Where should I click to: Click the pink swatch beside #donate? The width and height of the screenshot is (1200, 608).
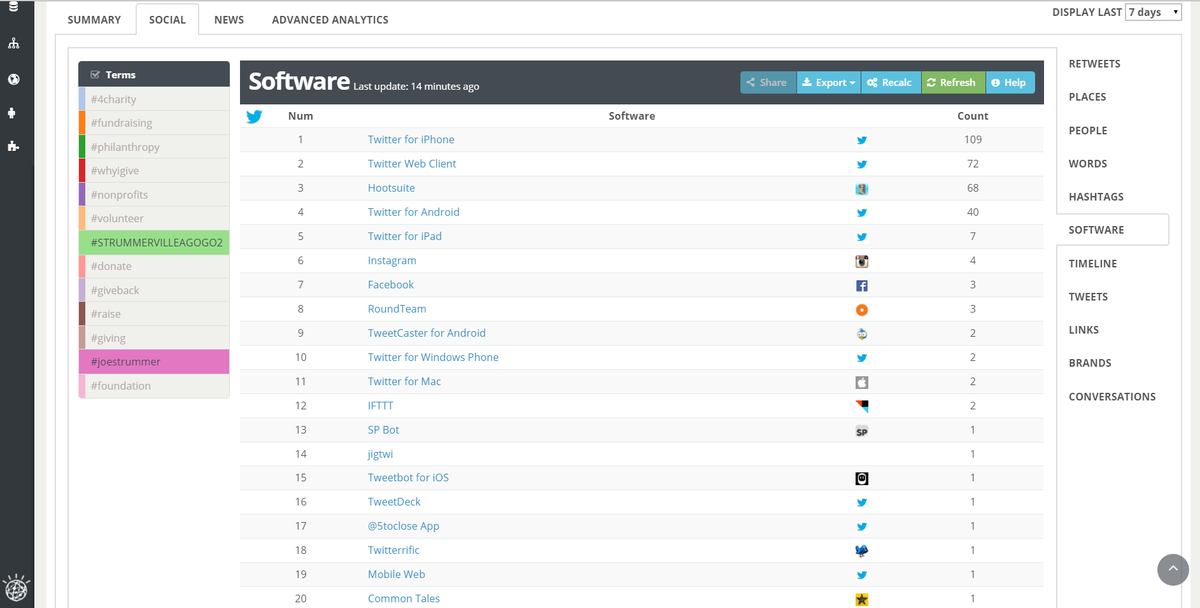[82, 266]
